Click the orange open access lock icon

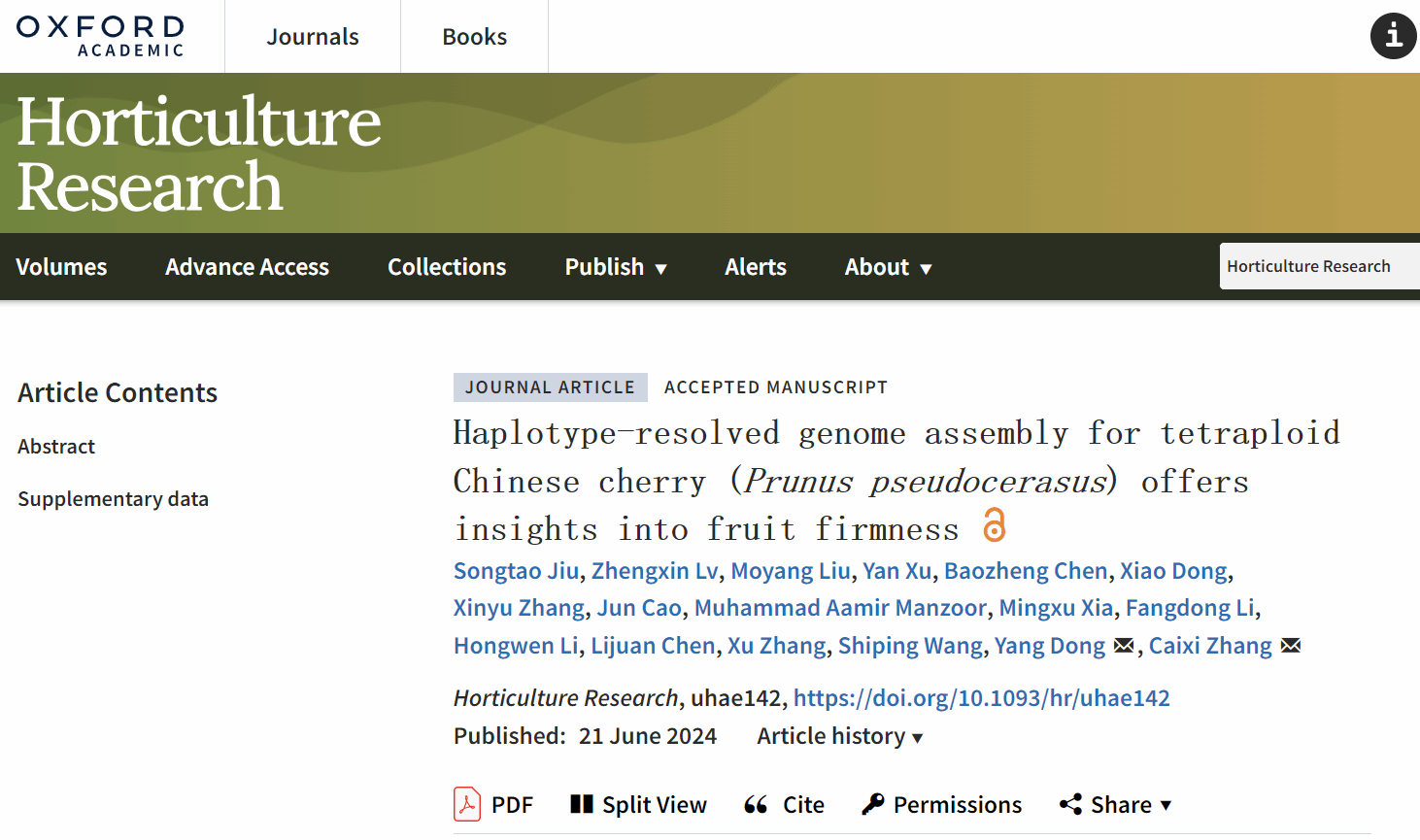(994, 525)
